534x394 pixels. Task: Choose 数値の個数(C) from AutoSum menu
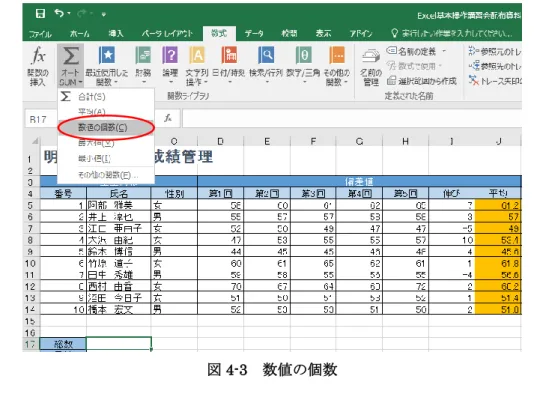pos(106,127)
